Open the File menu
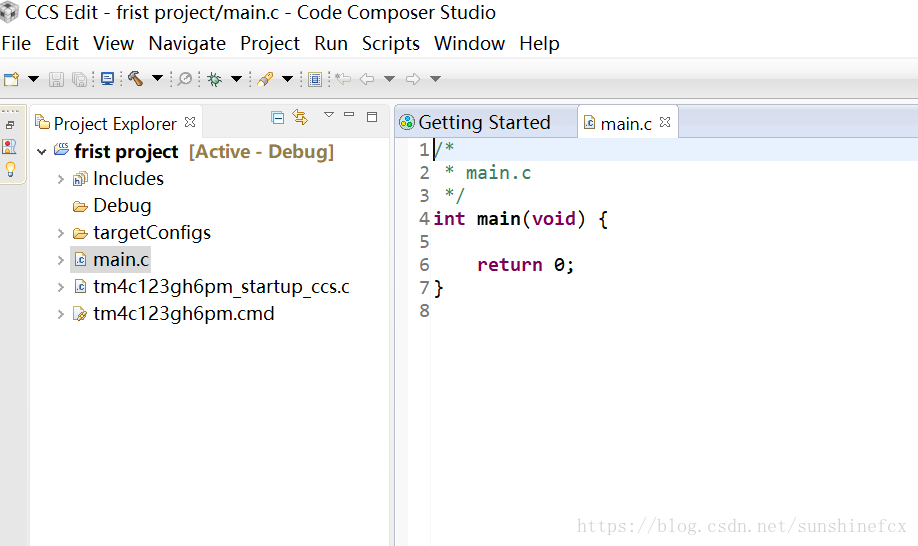 pos(16,43)
